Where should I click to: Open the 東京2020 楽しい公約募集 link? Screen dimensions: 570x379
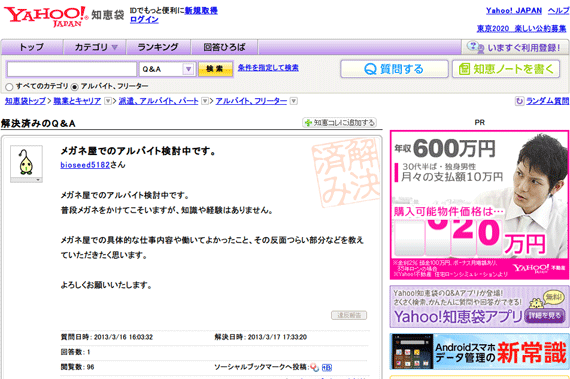[x=521, y=28]
